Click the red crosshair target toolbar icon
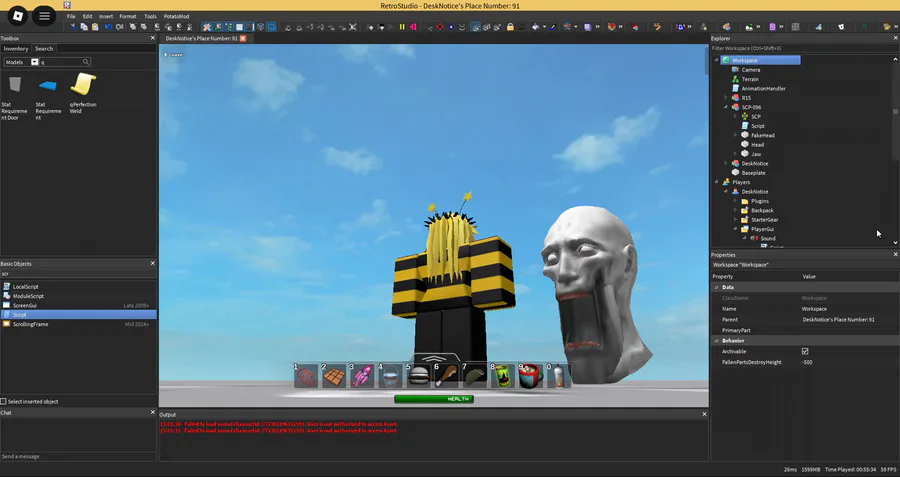 click(x=440, y=26)
